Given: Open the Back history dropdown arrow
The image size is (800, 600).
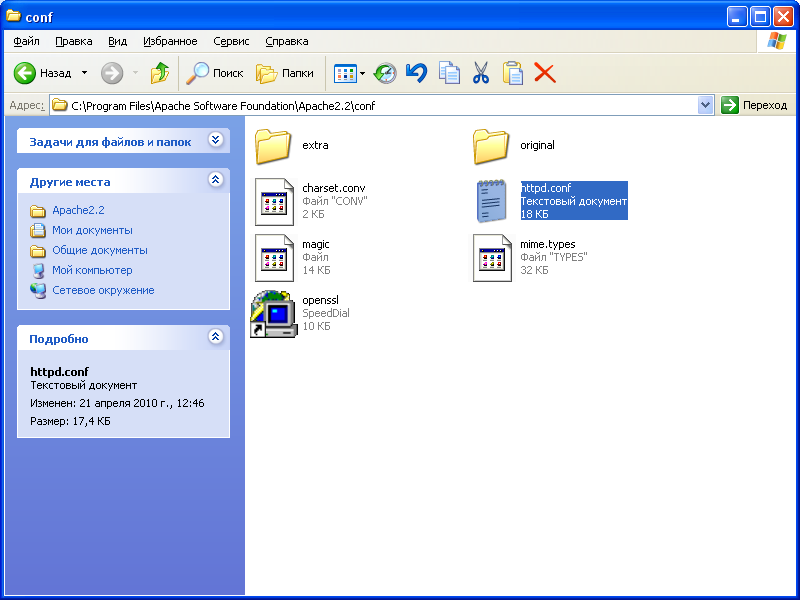Looking at the screenshot, I should click(x=85, y=73).
